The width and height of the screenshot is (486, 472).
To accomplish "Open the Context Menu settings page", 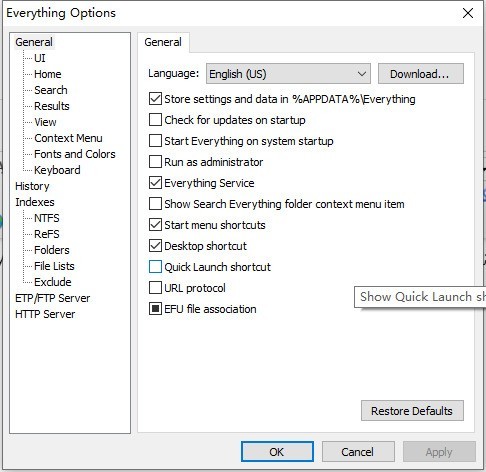I will coord(68,138).
